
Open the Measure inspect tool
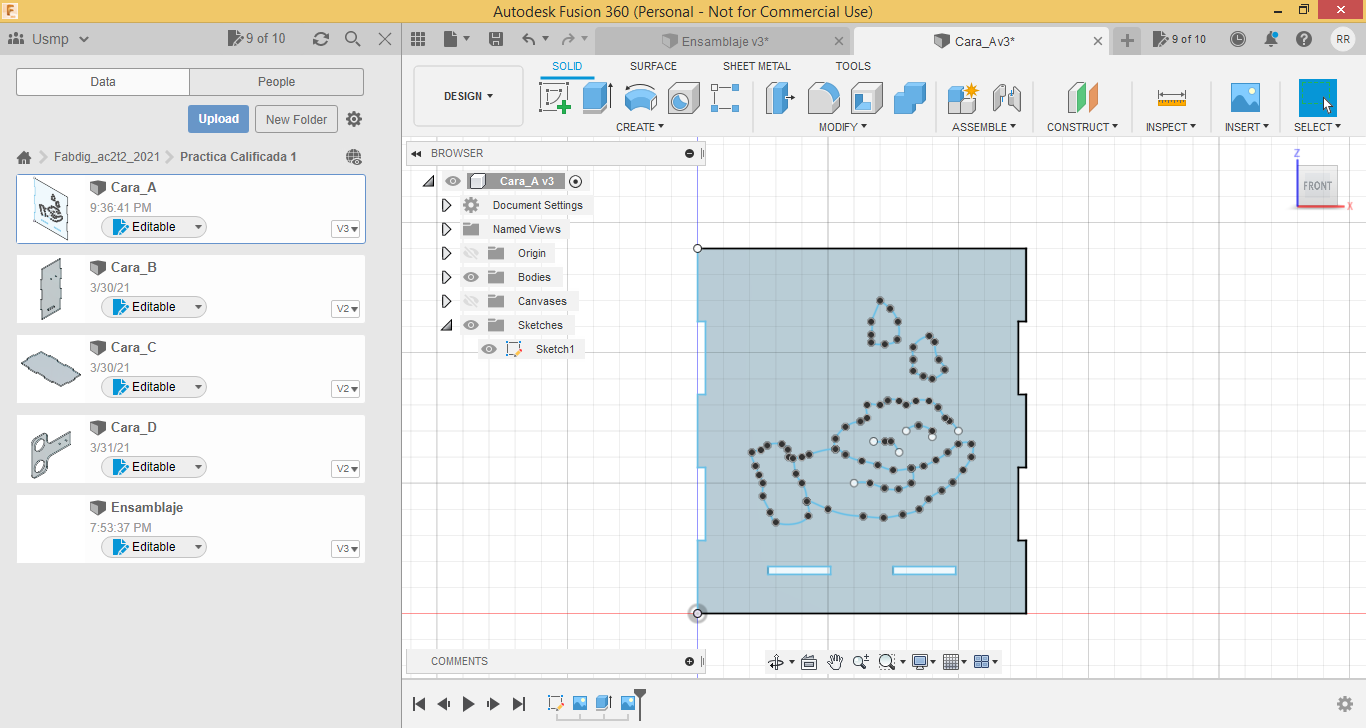[1171, 98]
